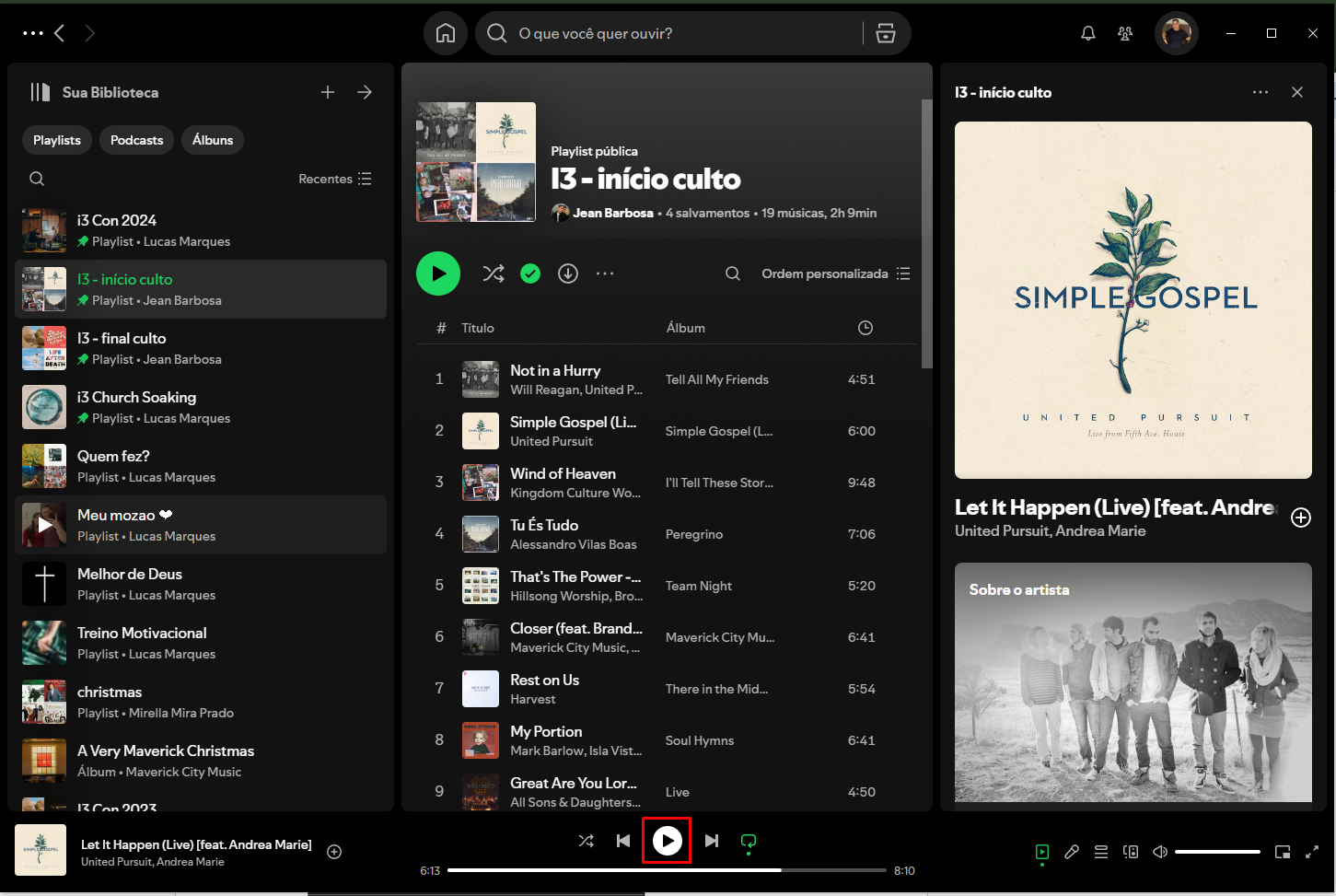Open the user profile avatar

pos(1177,33)
